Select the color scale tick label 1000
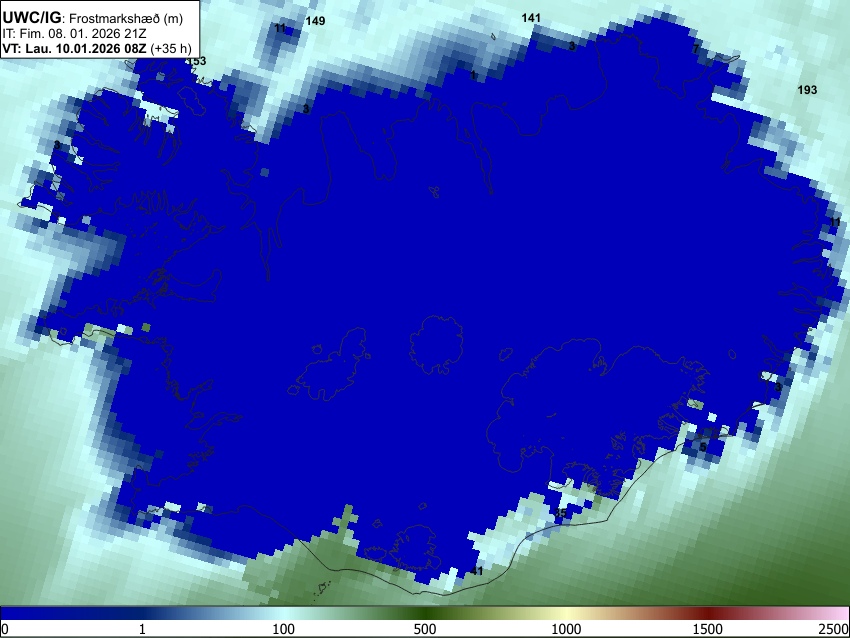Image resolution: width=850 pixels, height=638 pixels. tap(566, 629)
